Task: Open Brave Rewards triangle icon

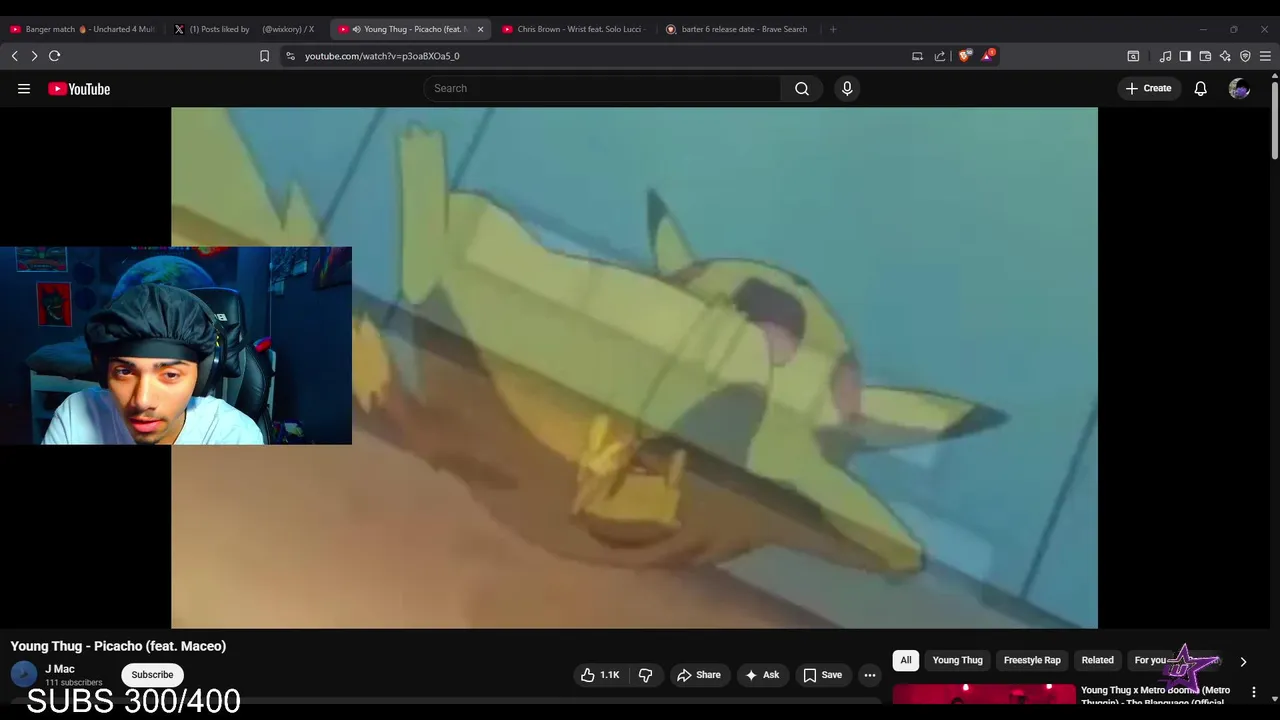Action: [x=987, y=56]
